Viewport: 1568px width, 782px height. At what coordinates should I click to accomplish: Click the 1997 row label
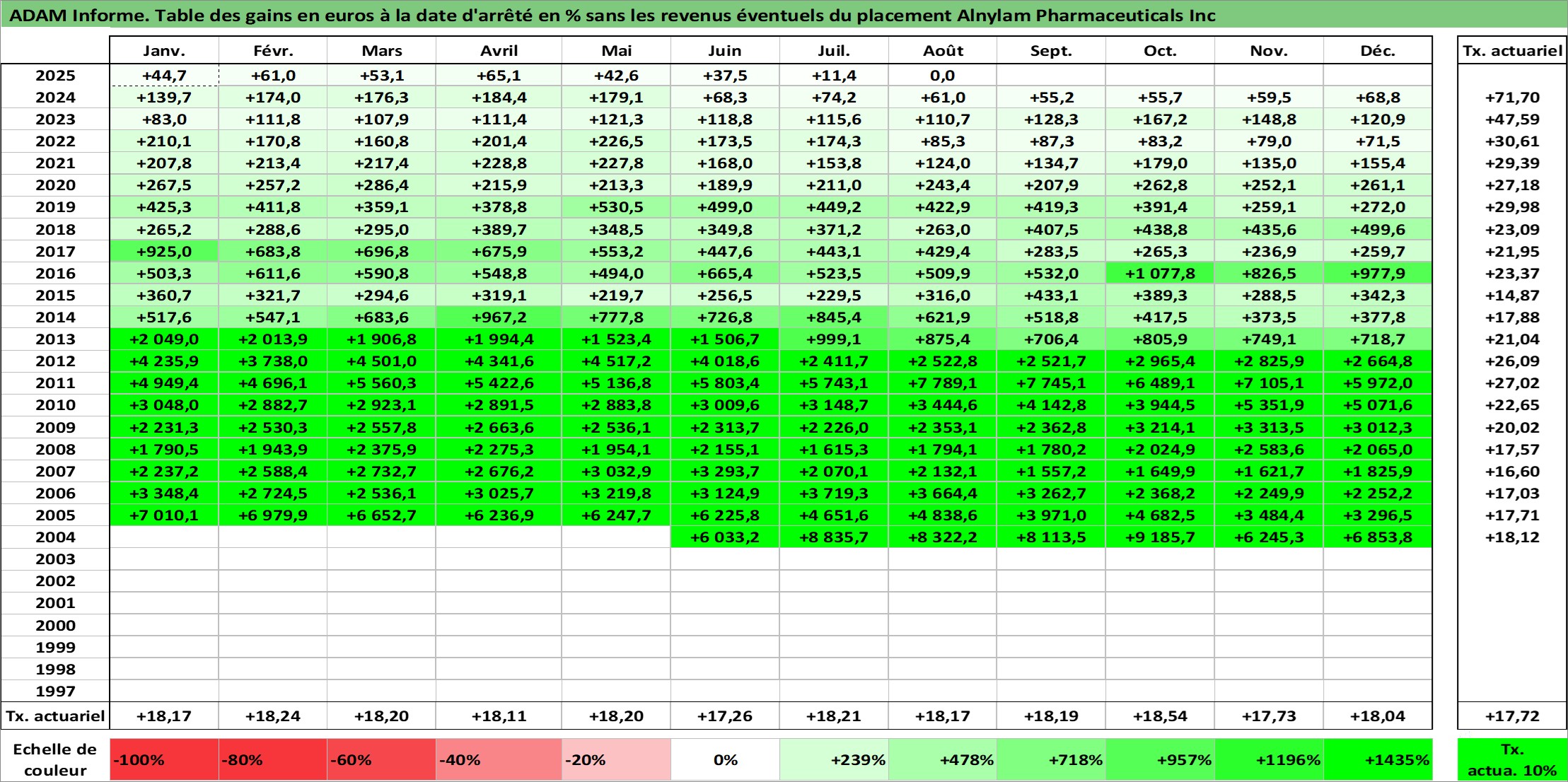pyautogui.click(x=55, y=691)
